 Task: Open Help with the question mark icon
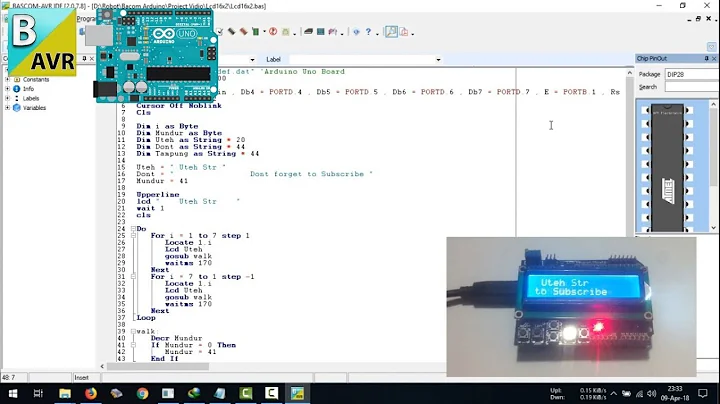tap(368, 32)
